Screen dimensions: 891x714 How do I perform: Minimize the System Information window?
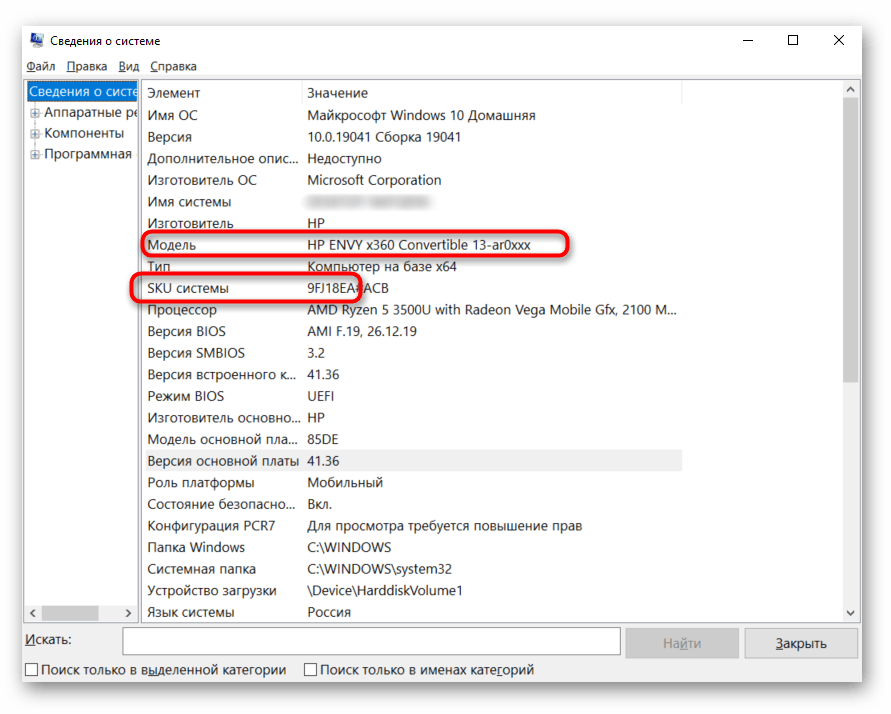pos(748,40)
